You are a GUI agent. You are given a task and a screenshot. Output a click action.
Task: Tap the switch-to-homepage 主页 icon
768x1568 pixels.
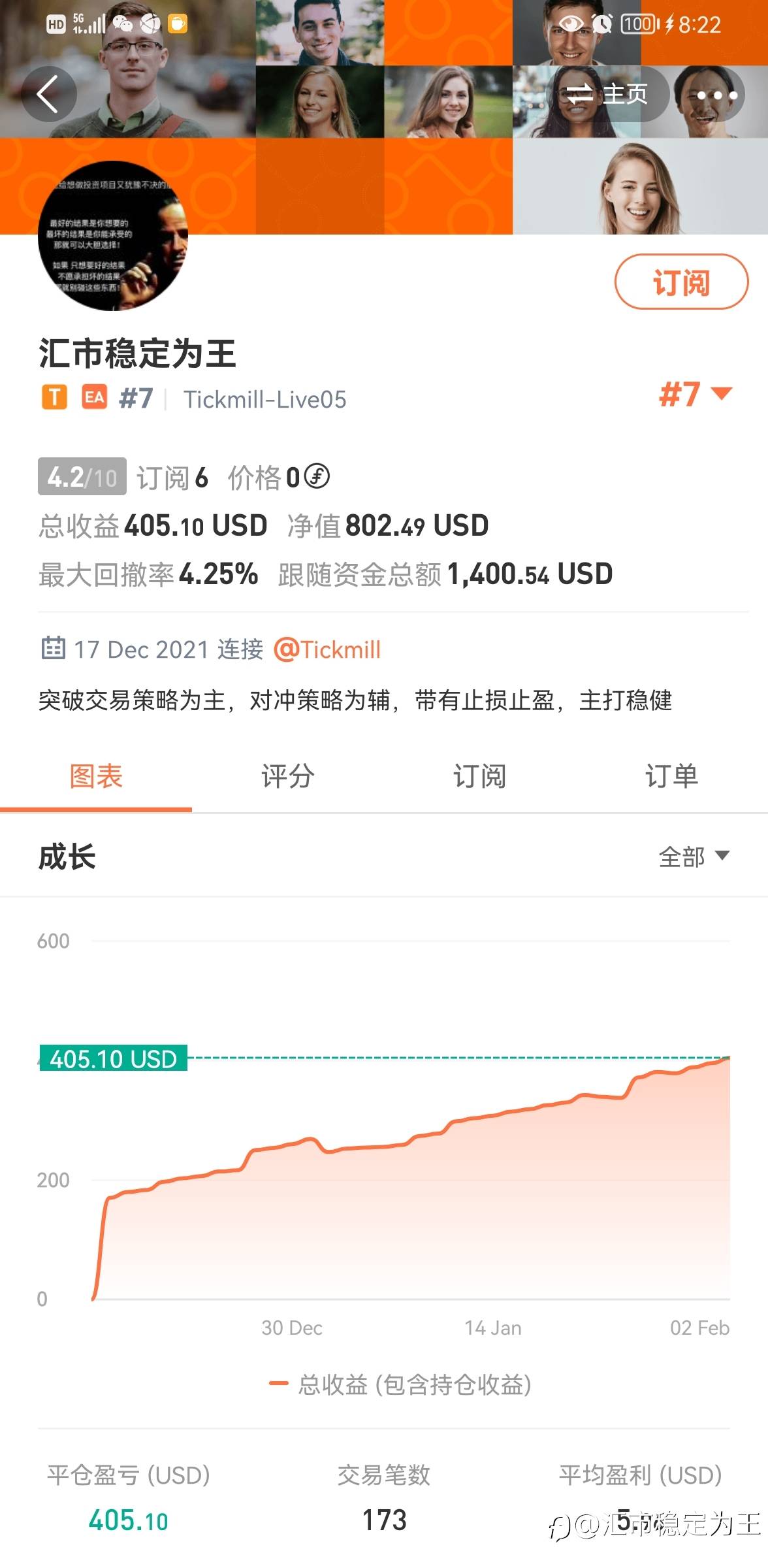(579, 95)
